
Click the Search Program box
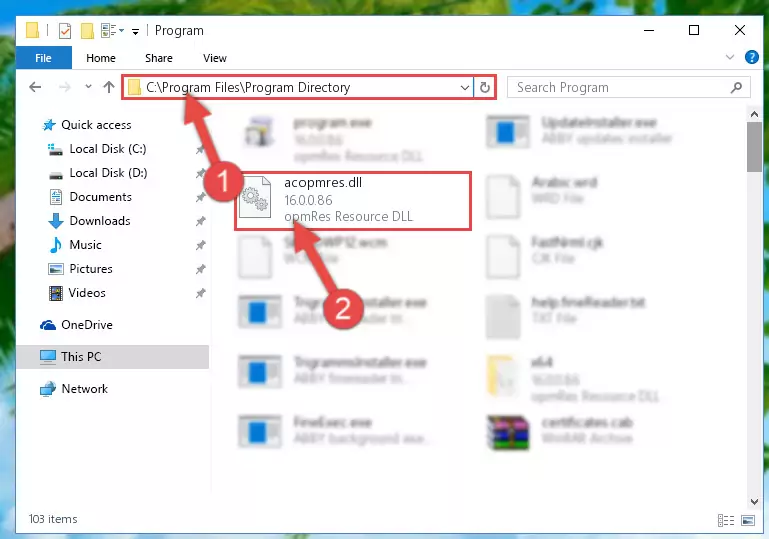(x=628, y=87)
